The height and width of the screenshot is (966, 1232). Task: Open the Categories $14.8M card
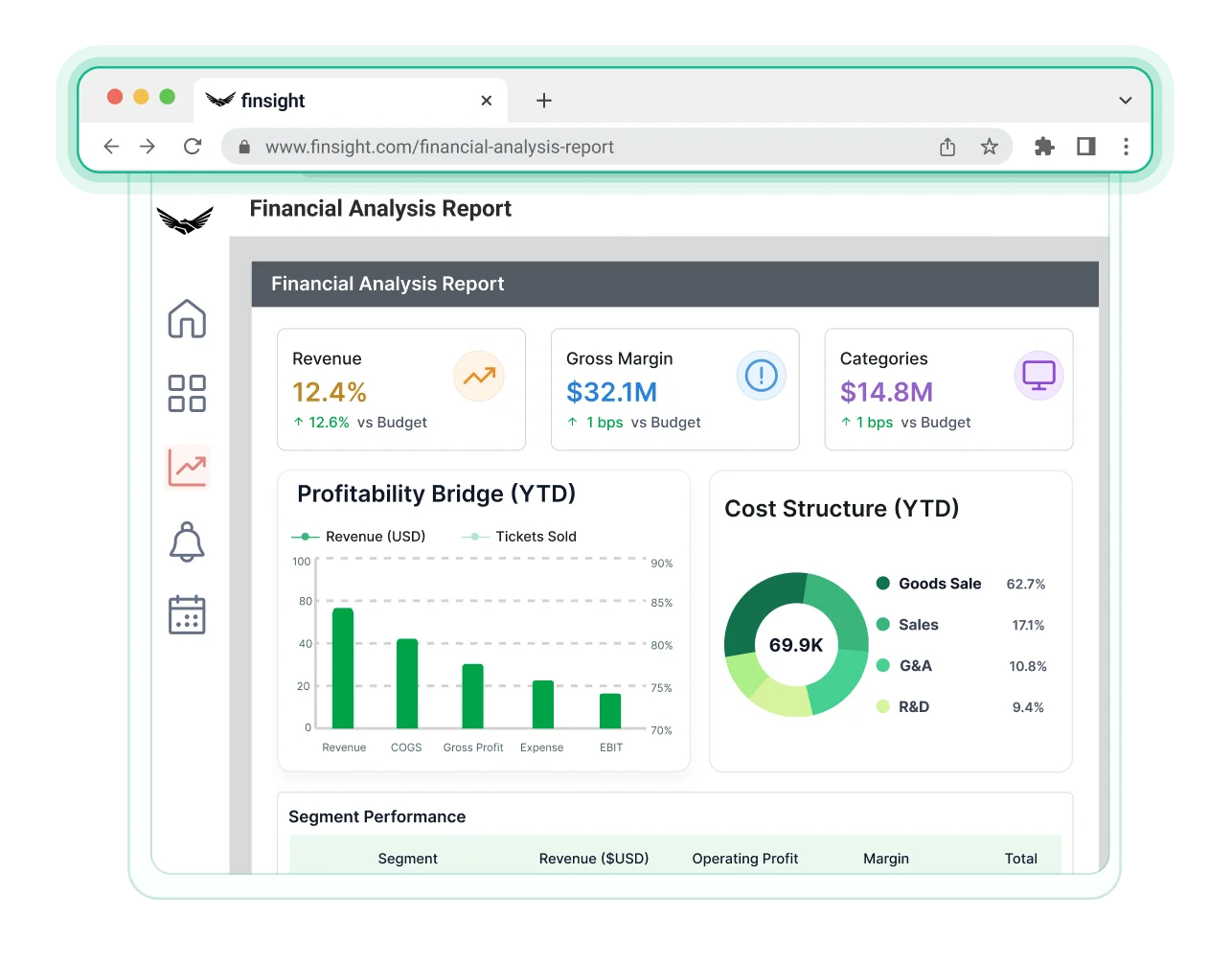pyautogui.click(x=949, y=389)
